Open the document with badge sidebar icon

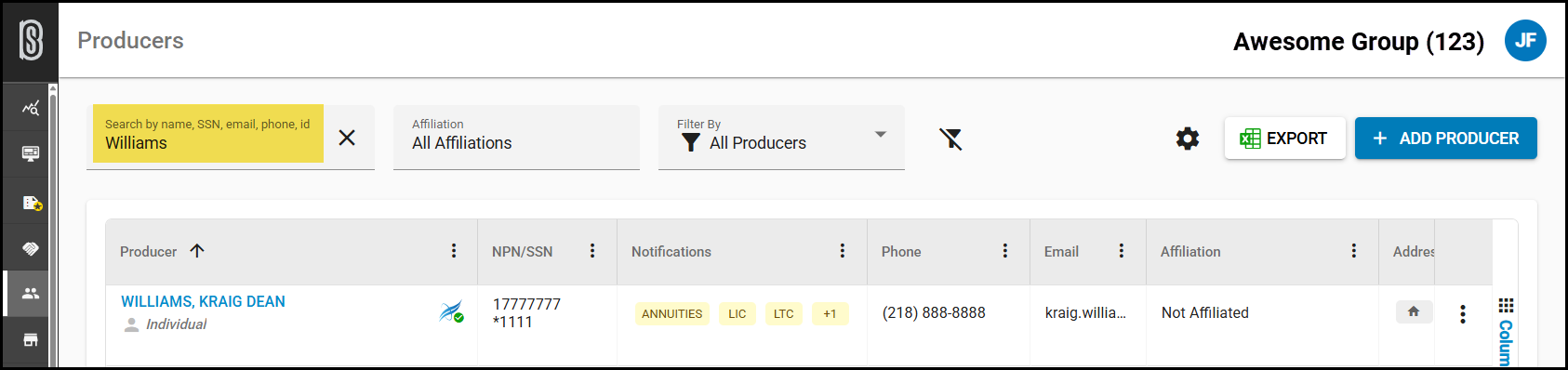coord(32,203)
